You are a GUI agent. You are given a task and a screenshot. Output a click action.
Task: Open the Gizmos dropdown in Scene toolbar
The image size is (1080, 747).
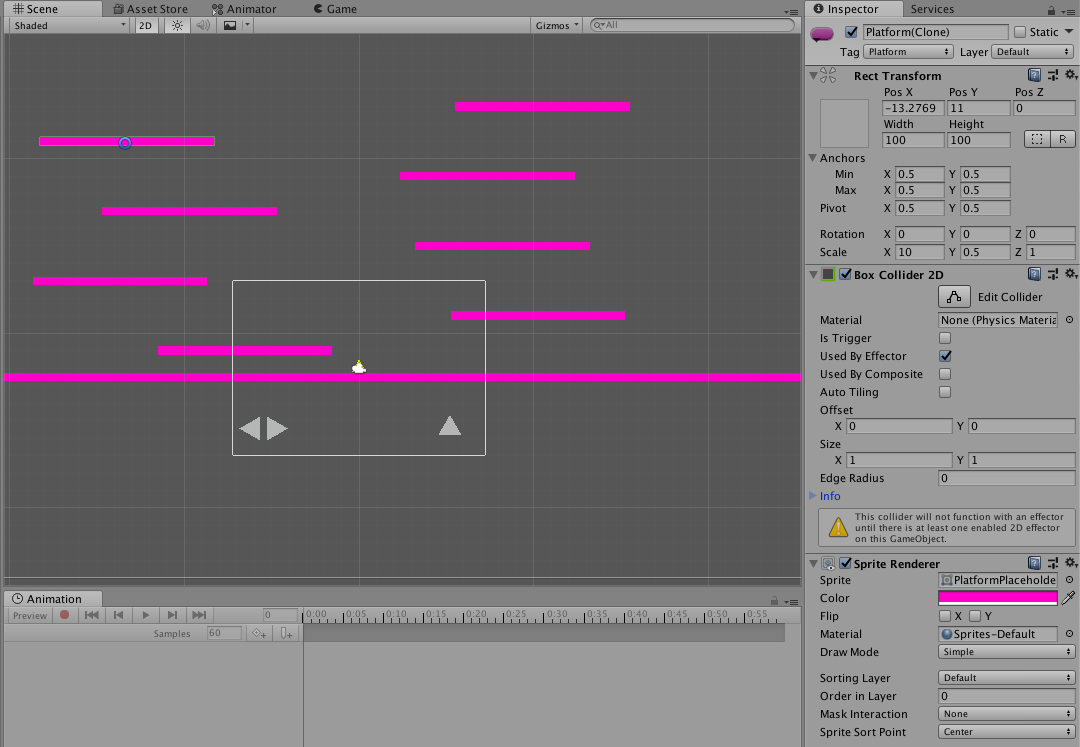tap(556, 25)
